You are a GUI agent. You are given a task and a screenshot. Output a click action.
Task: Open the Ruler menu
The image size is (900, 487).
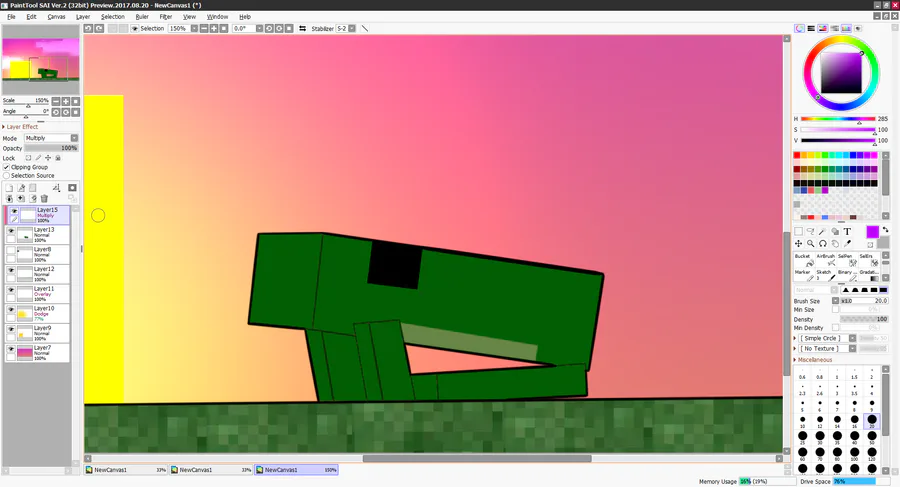pos(142,17)
